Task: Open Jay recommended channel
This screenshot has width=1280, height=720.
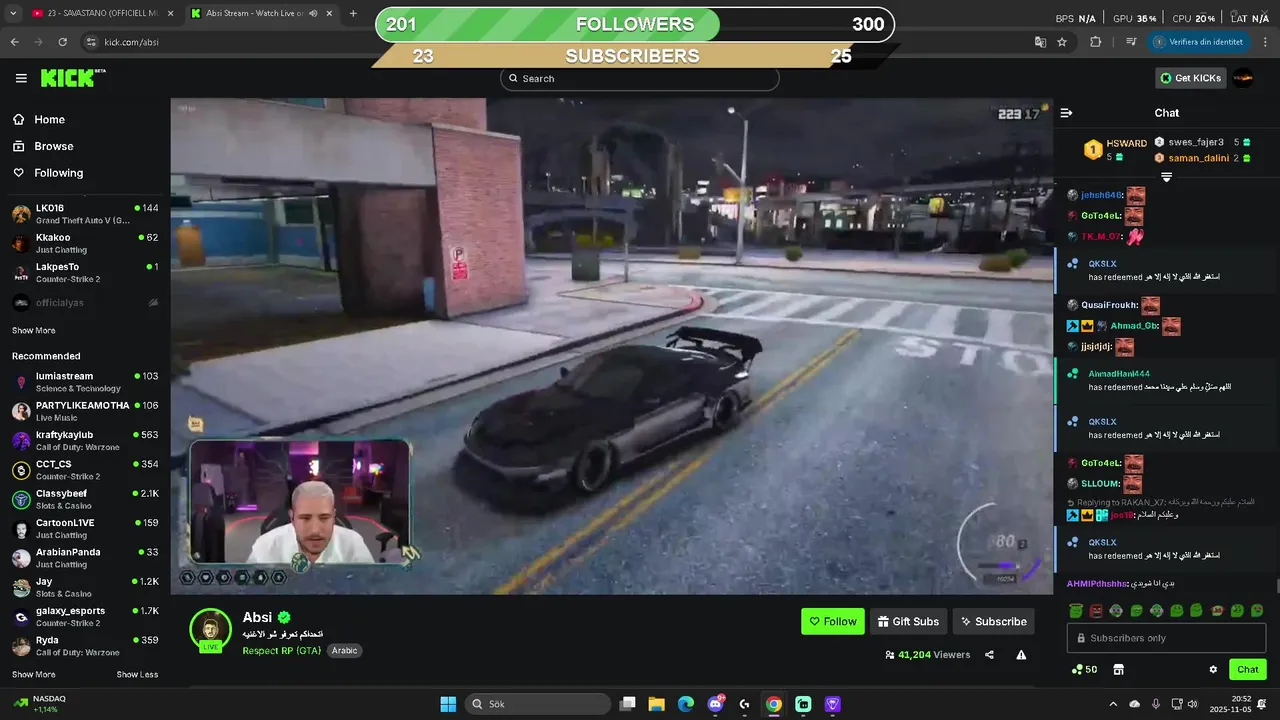Action: 85,587
